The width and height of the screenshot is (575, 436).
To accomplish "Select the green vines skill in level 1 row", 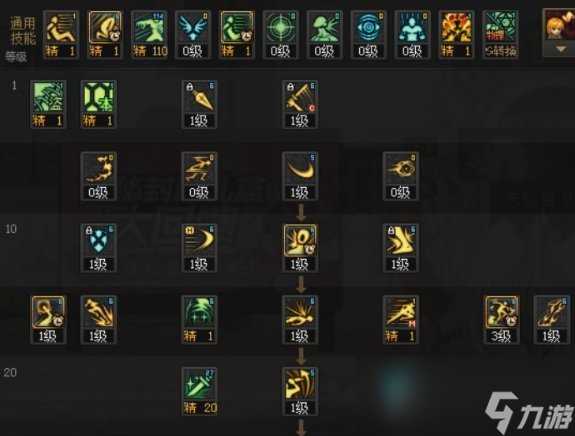I will point(48,104).
